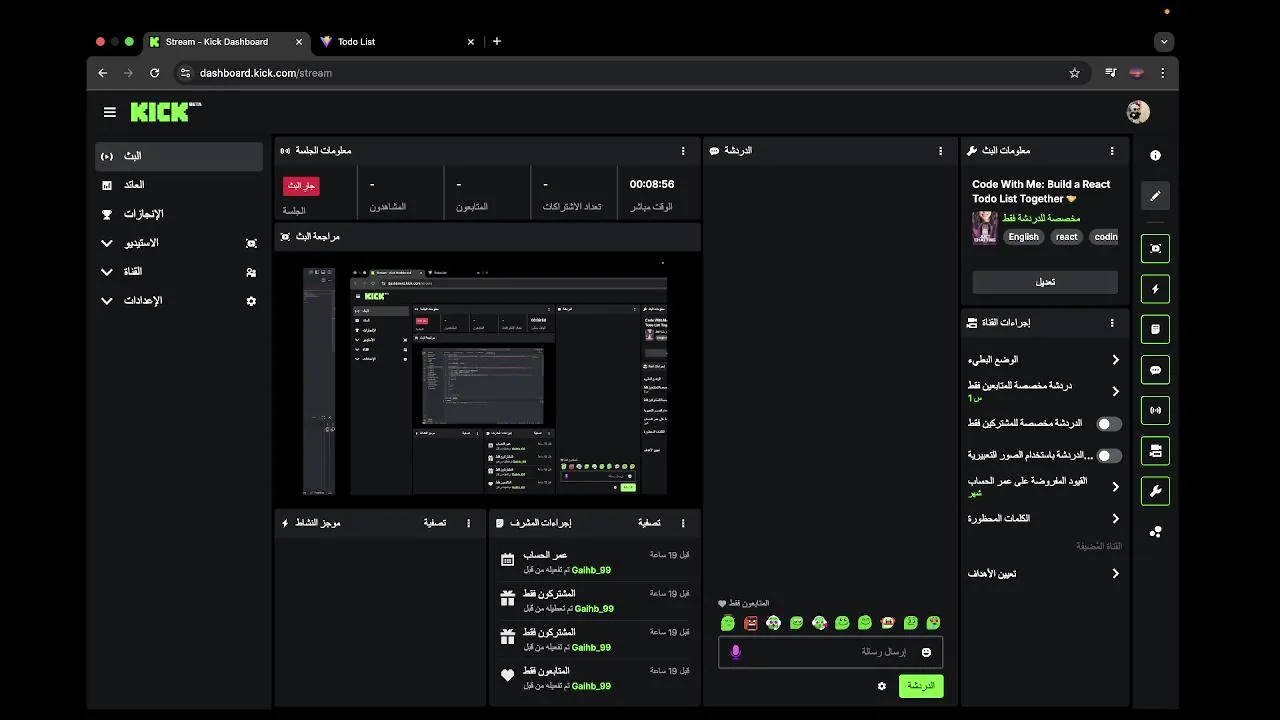Screen dimensions: 1280x720
Task: Enable emote-only chat toggle
Action: 1109,456
